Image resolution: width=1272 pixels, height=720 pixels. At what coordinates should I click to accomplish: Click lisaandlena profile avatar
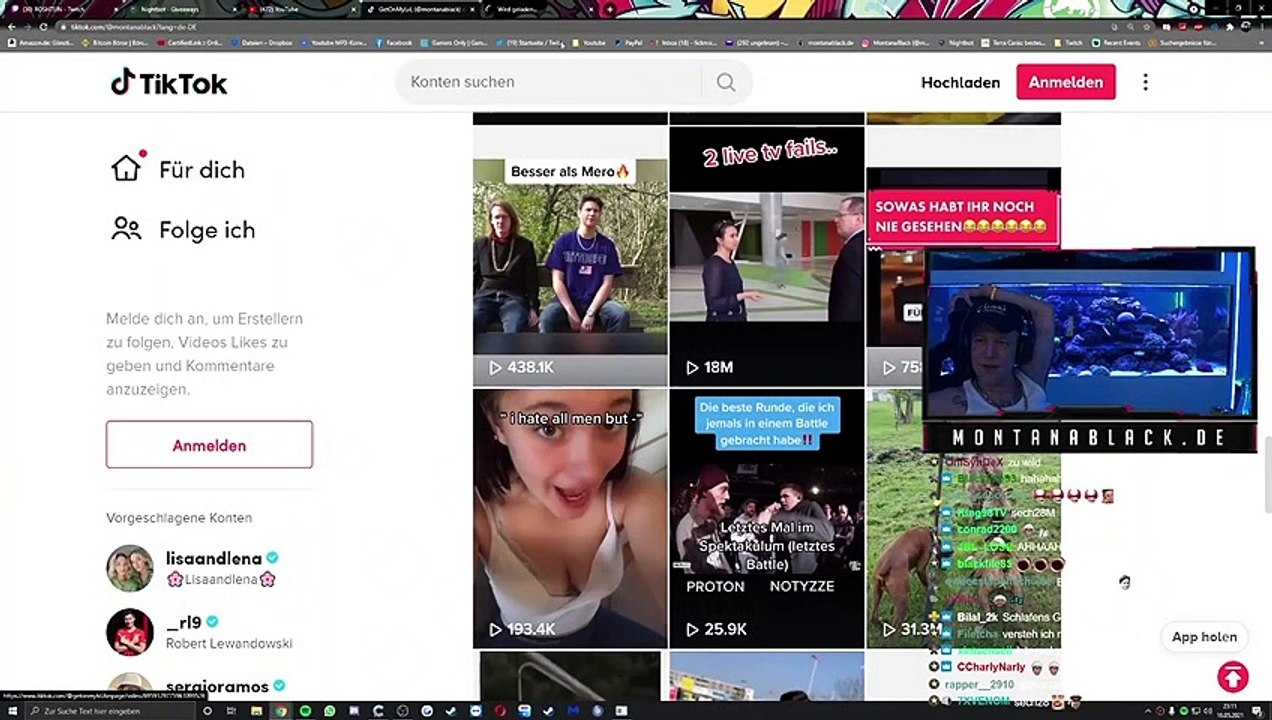pos(130,568)
